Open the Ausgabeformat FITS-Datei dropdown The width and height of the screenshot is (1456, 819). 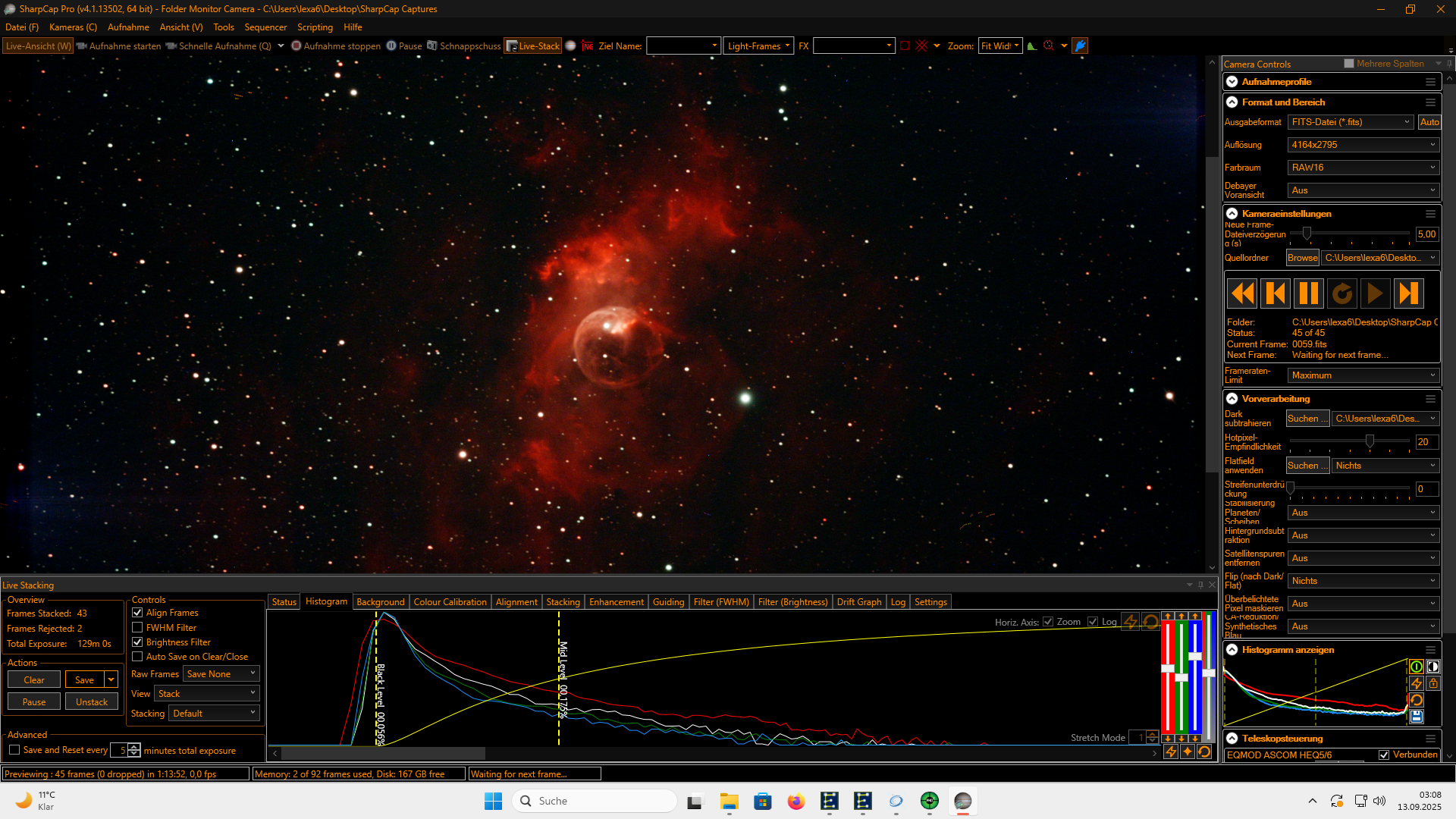(x=1351, y=122)
